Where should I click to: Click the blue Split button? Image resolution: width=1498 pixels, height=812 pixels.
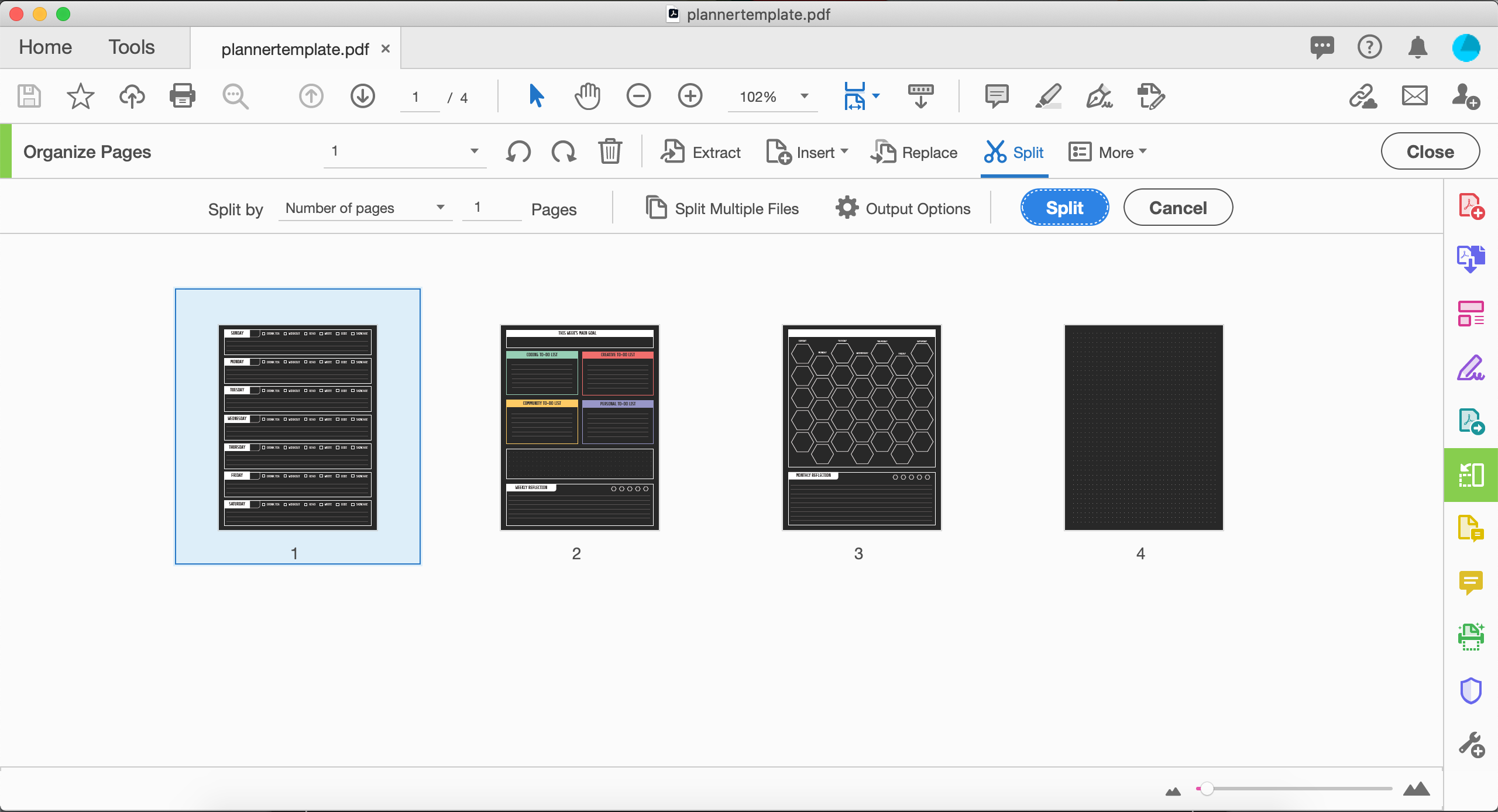[x=1064, y=208]
